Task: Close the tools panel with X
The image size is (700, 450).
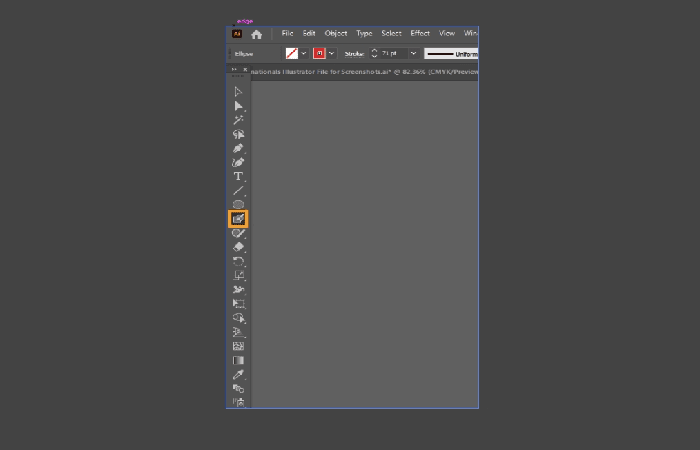Action: 245,69
